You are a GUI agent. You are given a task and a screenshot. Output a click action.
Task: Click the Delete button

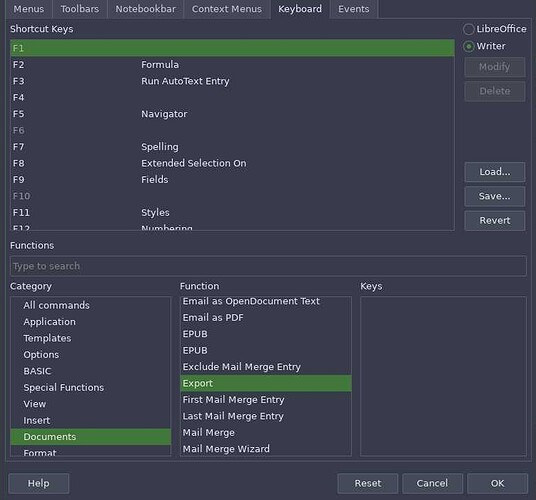494,91
